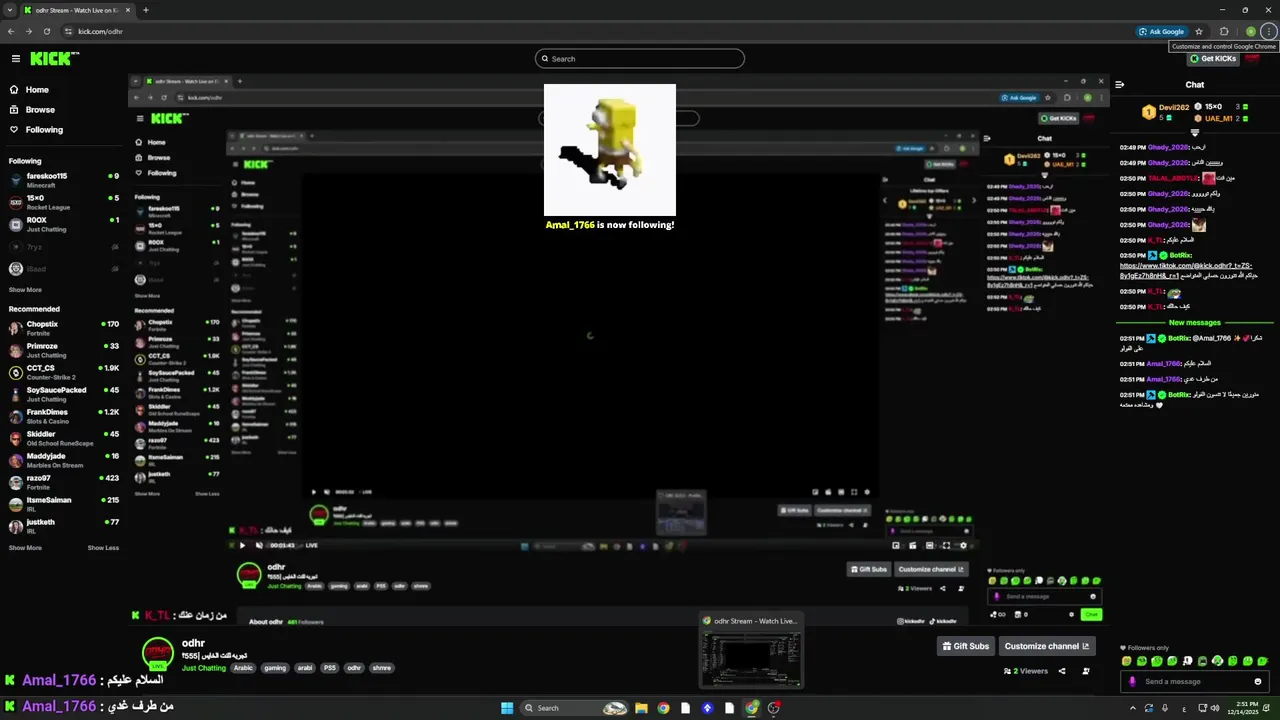Click the odhr channel avatar with LIVE badge
This screenshot has width=1280, height=720.
tap(157, 654)
